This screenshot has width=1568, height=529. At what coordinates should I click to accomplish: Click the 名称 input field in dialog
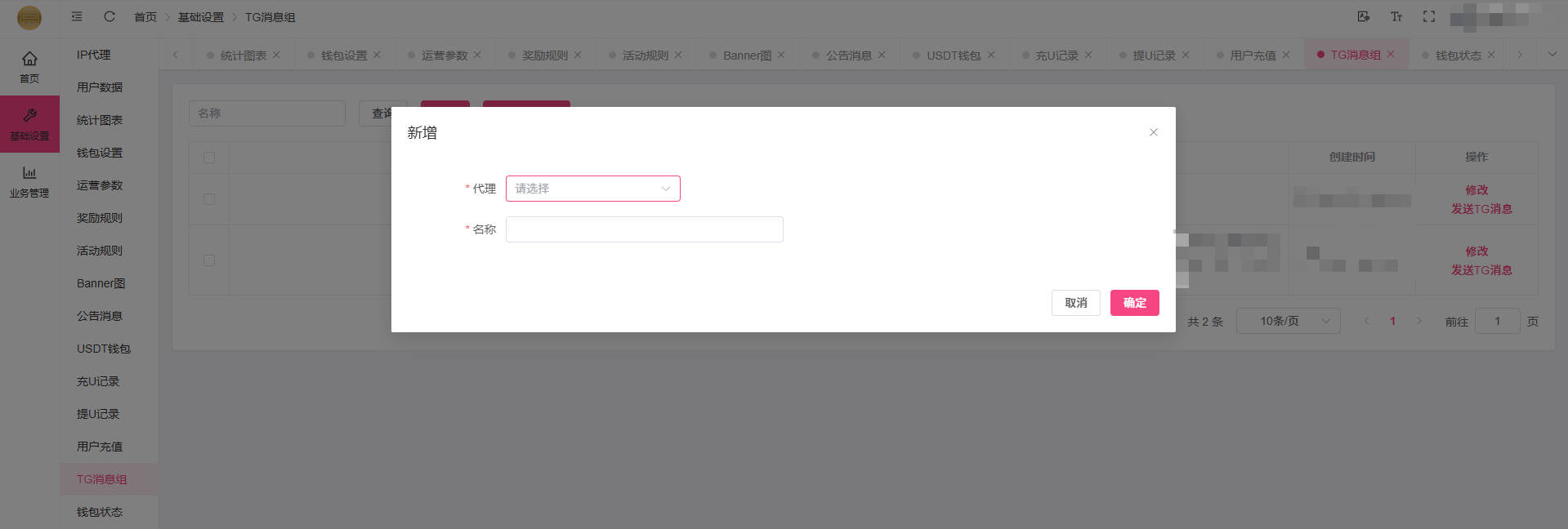(x=644, y=229)
